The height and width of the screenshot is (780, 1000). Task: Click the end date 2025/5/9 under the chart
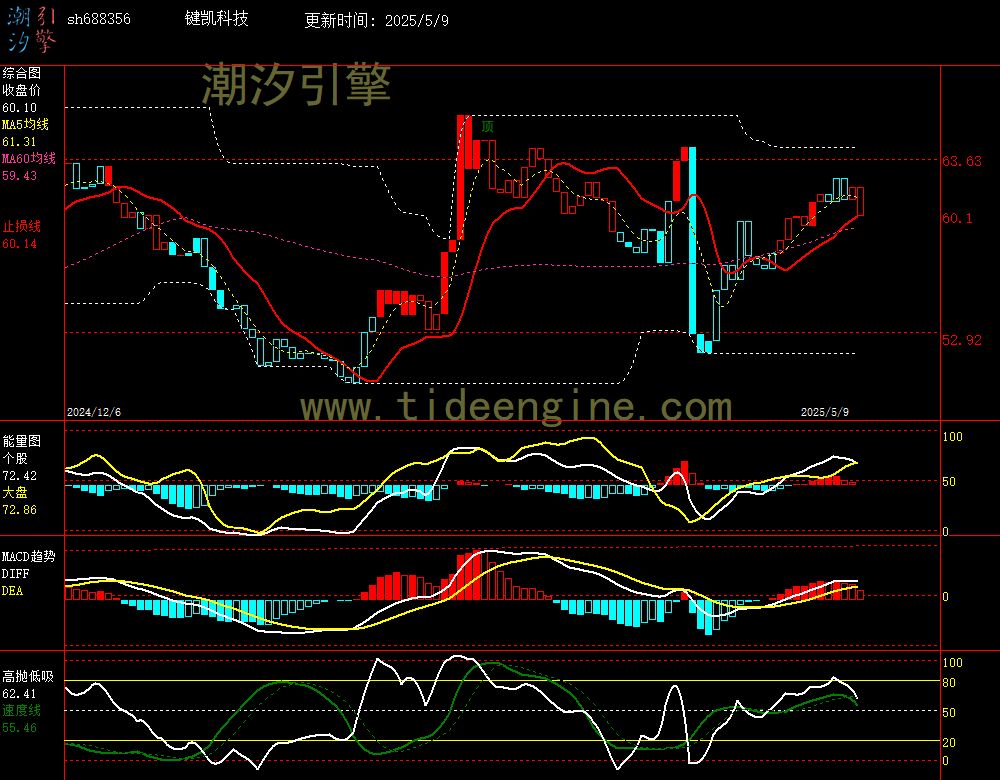click(825, 412)
